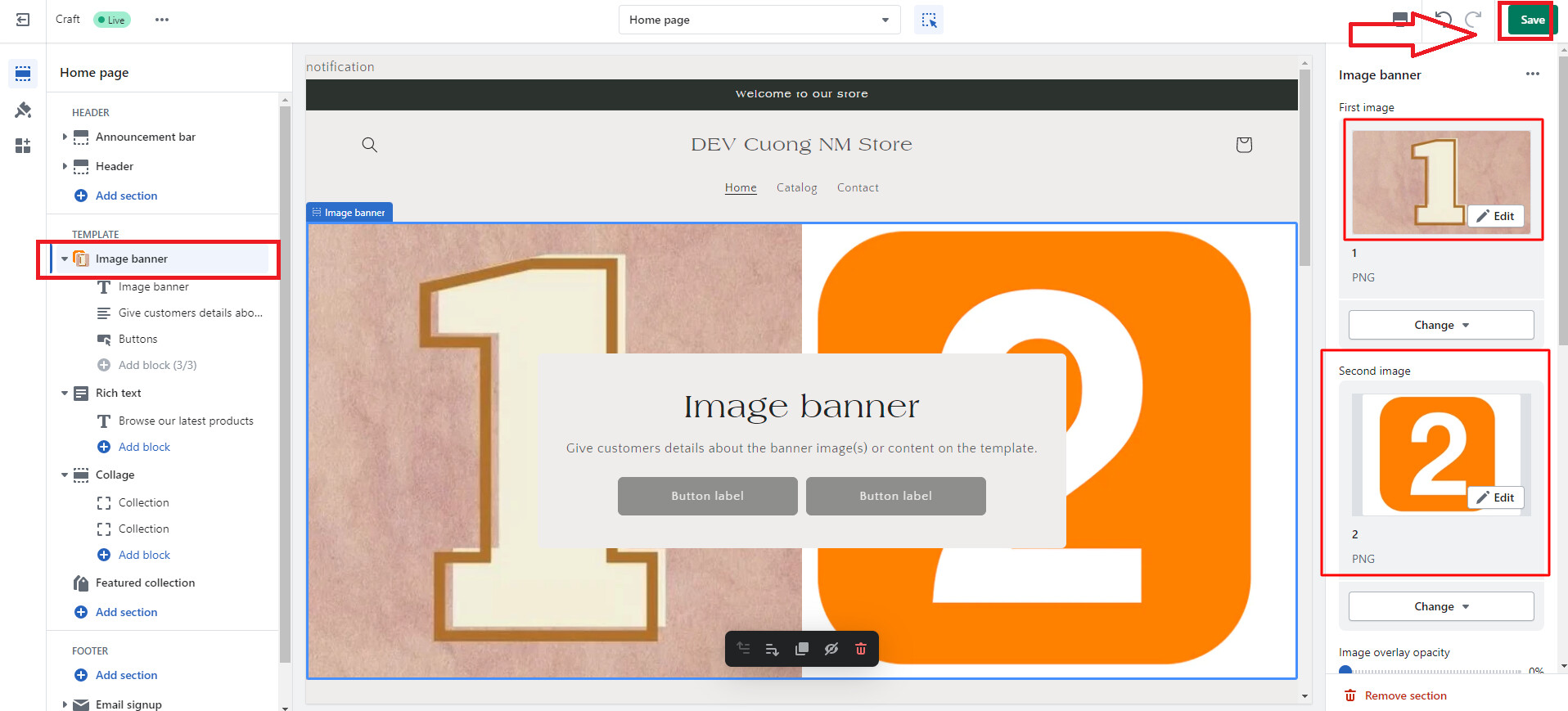Image resolution: width=1568 pixels, height=711 pixels.
Task: Click the First image thumbnail
Action: tap(1441, 182)
